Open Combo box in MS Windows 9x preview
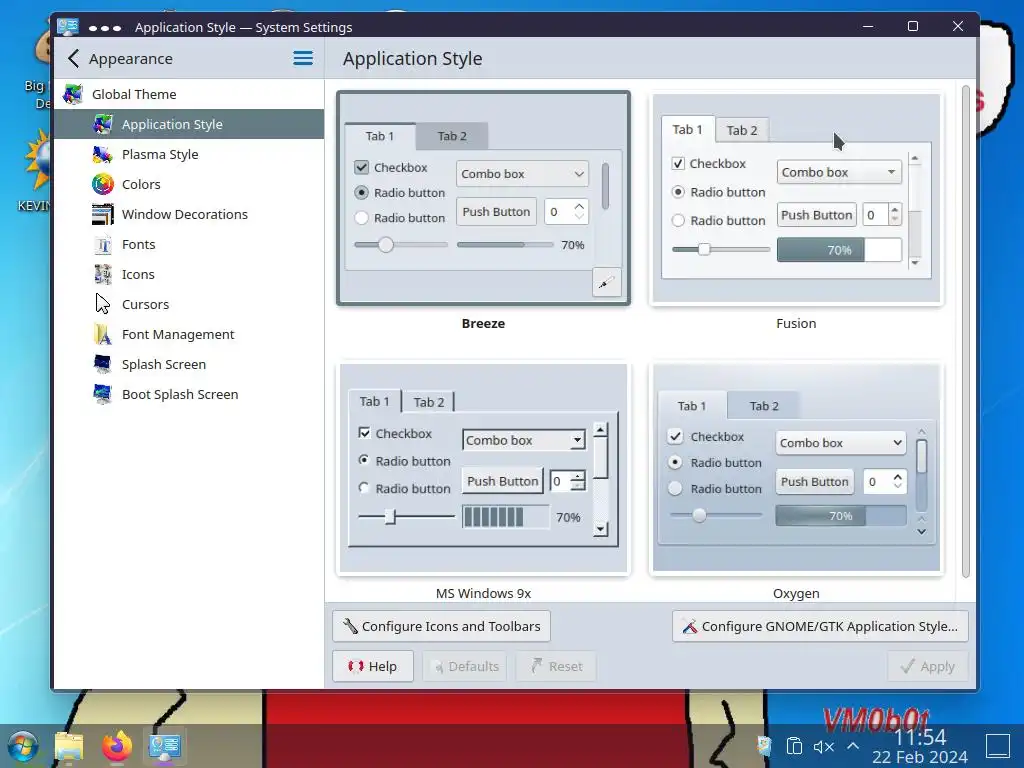 coord(524,440)
